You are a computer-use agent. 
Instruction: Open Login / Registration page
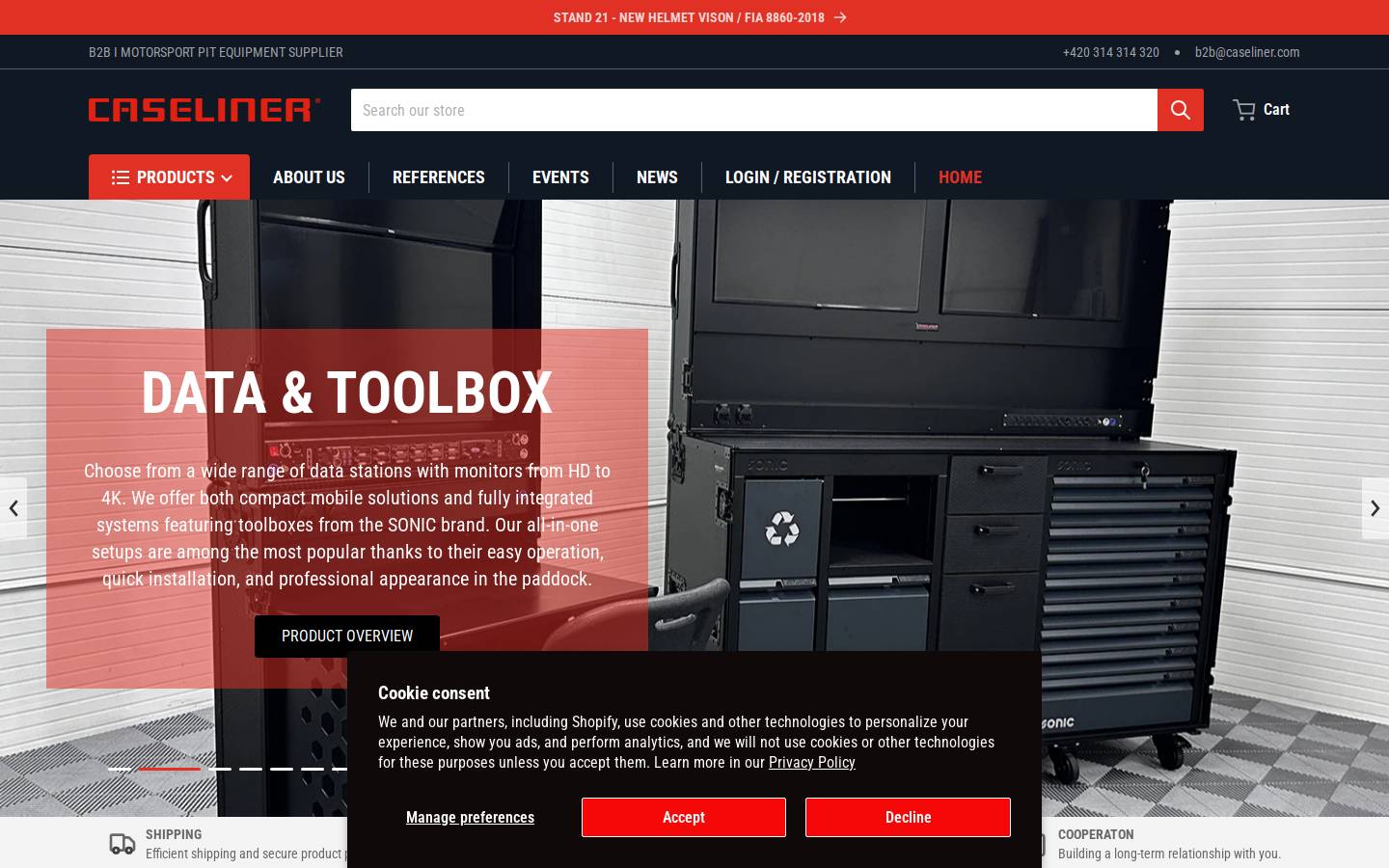(x=808, y=177)
